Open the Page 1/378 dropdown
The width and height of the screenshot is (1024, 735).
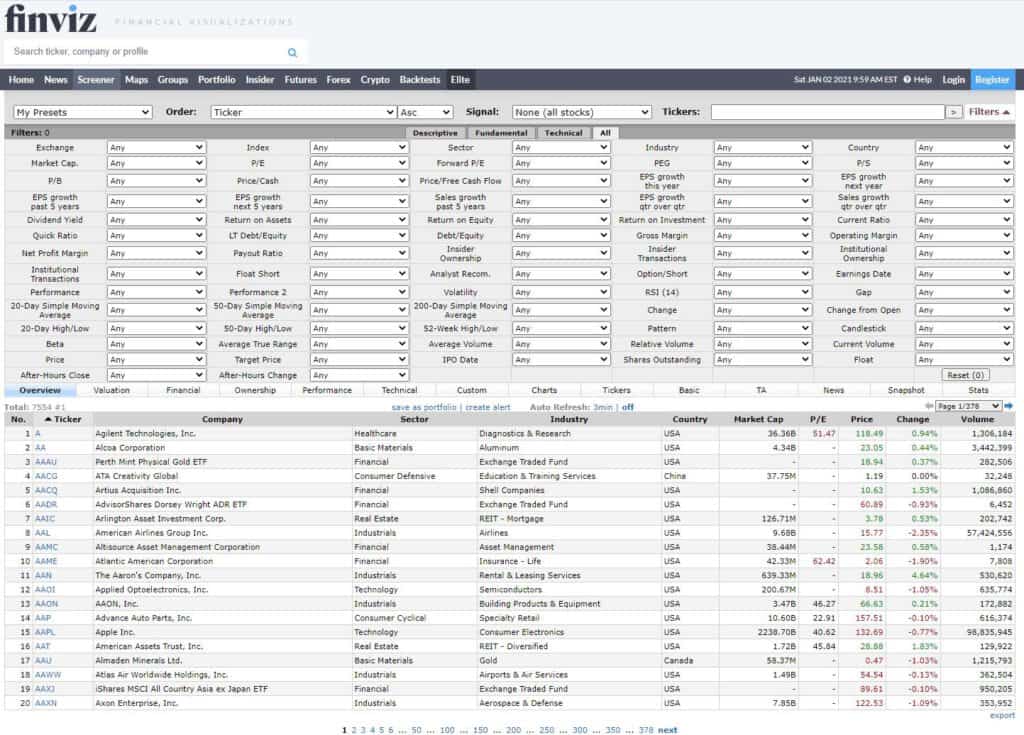pyautogui.click(x=968, y=406)
